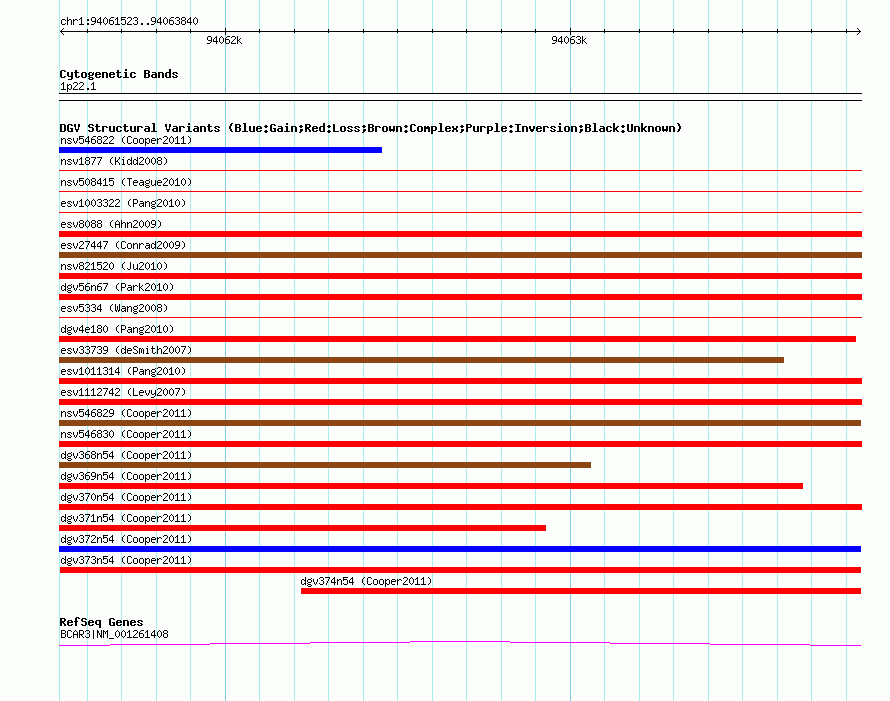Click the esv1011314 (Pang2010) red bar
890x701 pixels.
(460, 381)
